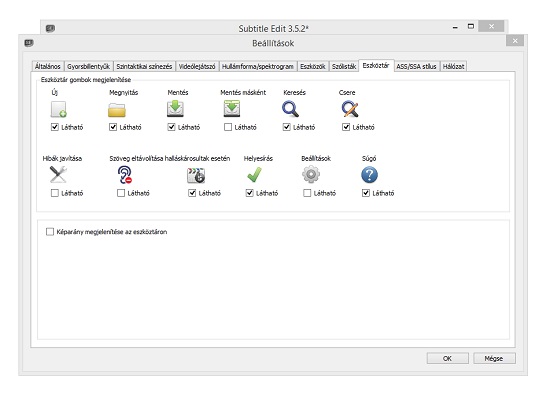
Task: Click the Helyesírás green checkmark icon
Action: [x=254, y=175]
